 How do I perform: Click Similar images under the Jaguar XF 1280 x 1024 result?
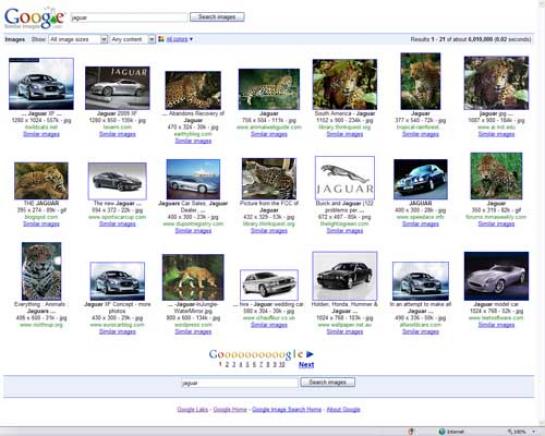[x=41, y=134]
